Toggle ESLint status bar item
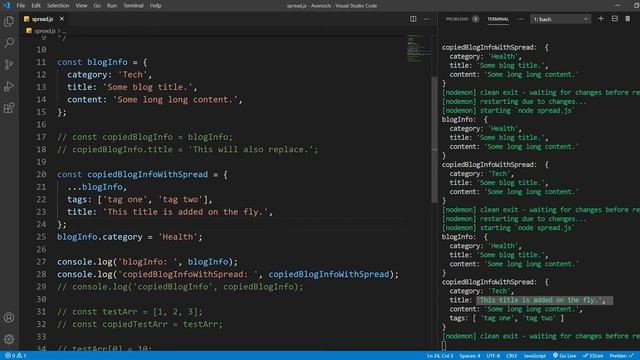 point(593,356)
